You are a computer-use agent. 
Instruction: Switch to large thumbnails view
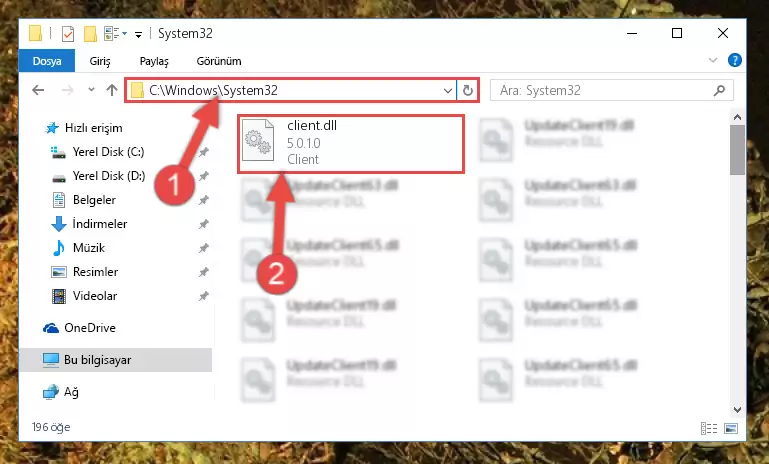[731, 428]
